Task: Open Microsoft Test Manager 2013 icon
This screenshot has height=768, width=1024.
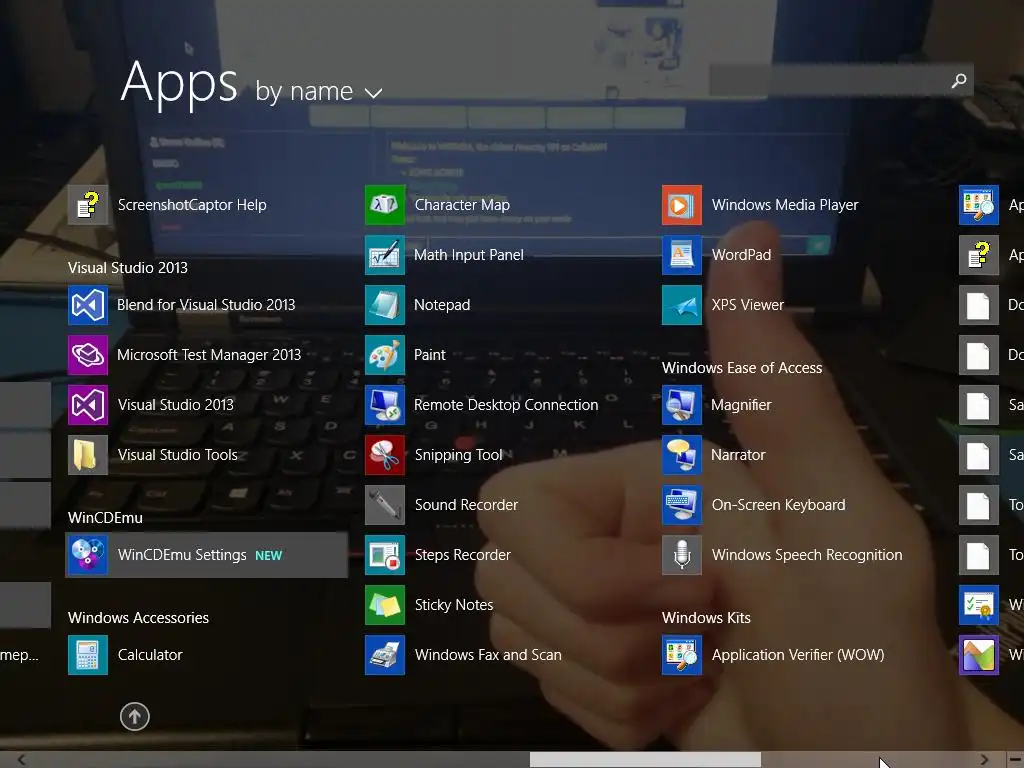Action: pos(88,355)
